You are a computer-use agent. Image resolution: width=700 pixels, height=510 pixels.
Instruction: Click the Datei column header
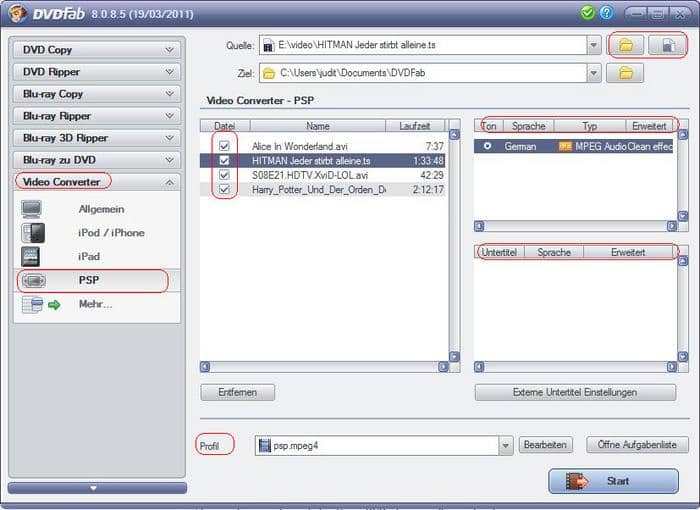coord(225,126)
